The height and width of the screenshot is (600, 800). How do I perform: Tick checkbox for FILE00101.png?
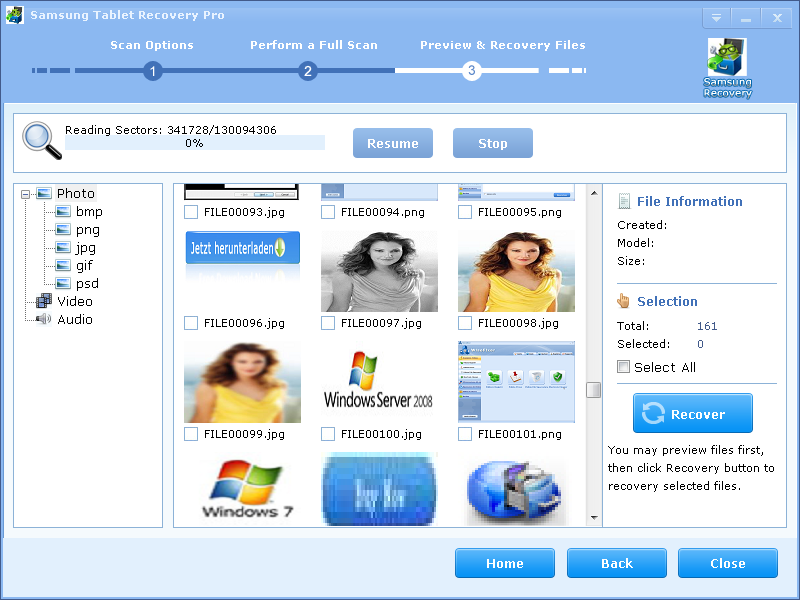pos(465,434)
